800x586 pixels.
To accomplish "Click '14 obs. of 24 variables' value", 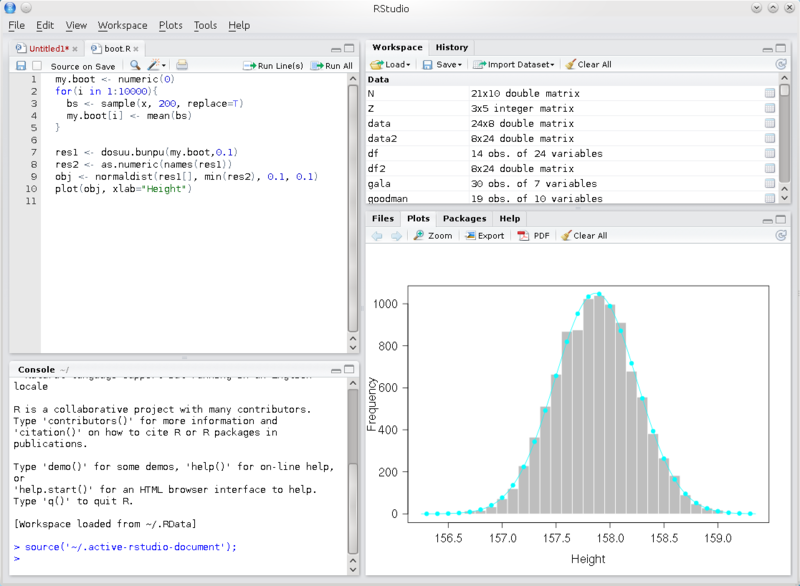I will pos(537,154).
